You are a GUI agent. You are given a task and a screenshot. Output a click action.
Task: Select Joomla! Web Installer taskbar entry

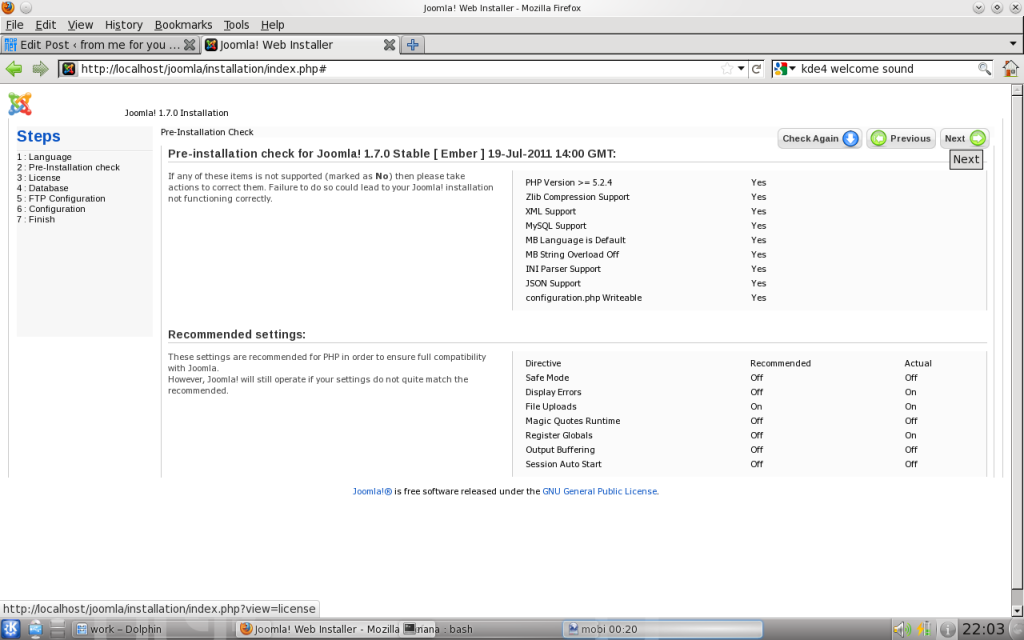318,629
